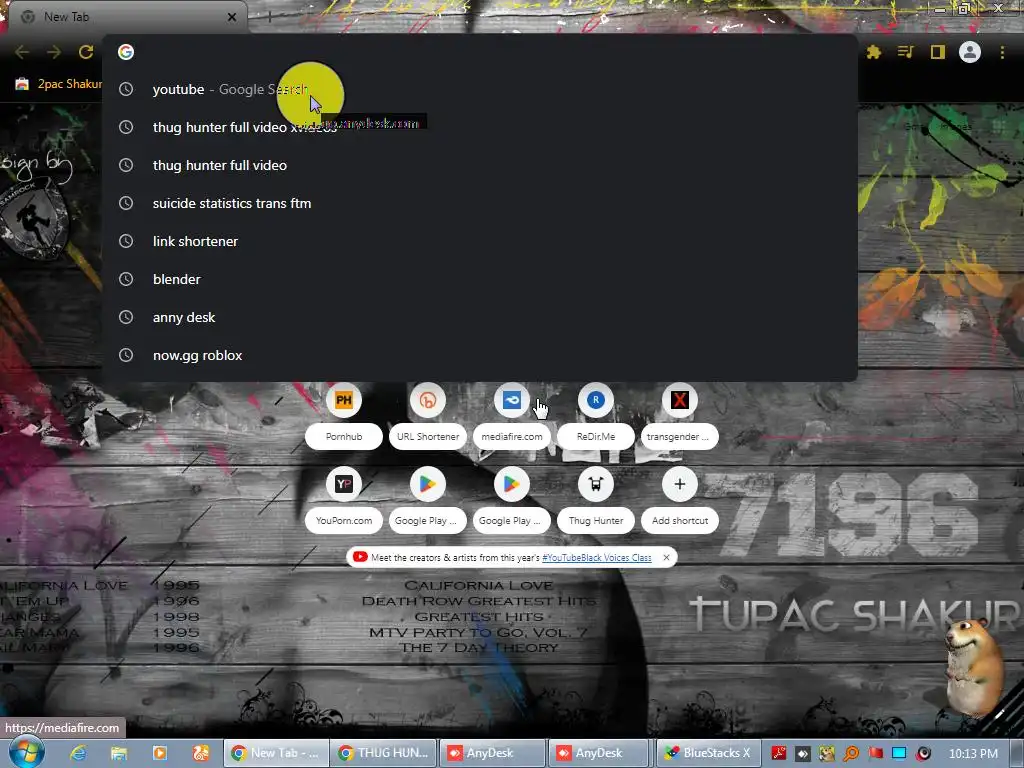Image resolution: width=1024 pixels, height=768 pixels.
Task: Select "suicide statistics trans ftm" suggestion
Action: coord(480,203)
